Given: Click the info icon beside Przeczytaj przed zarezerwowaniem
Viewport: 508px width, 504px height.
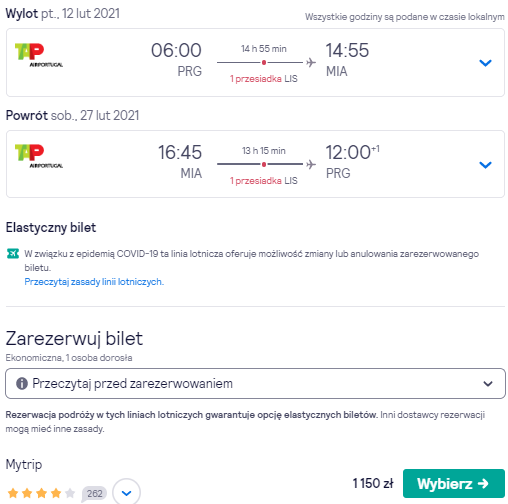Looking at the screenshot, I should pos(22,384).
